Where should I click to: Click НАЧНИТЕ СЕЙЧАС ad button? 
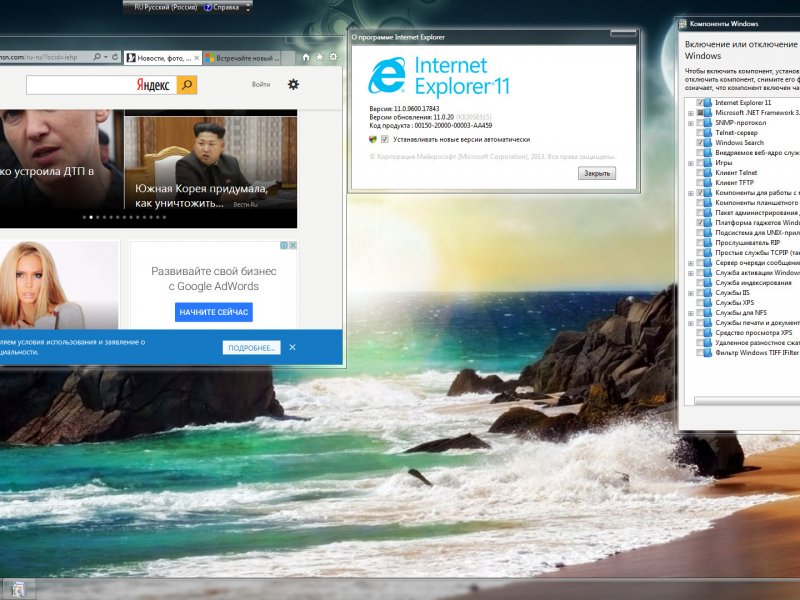(214, 312)
